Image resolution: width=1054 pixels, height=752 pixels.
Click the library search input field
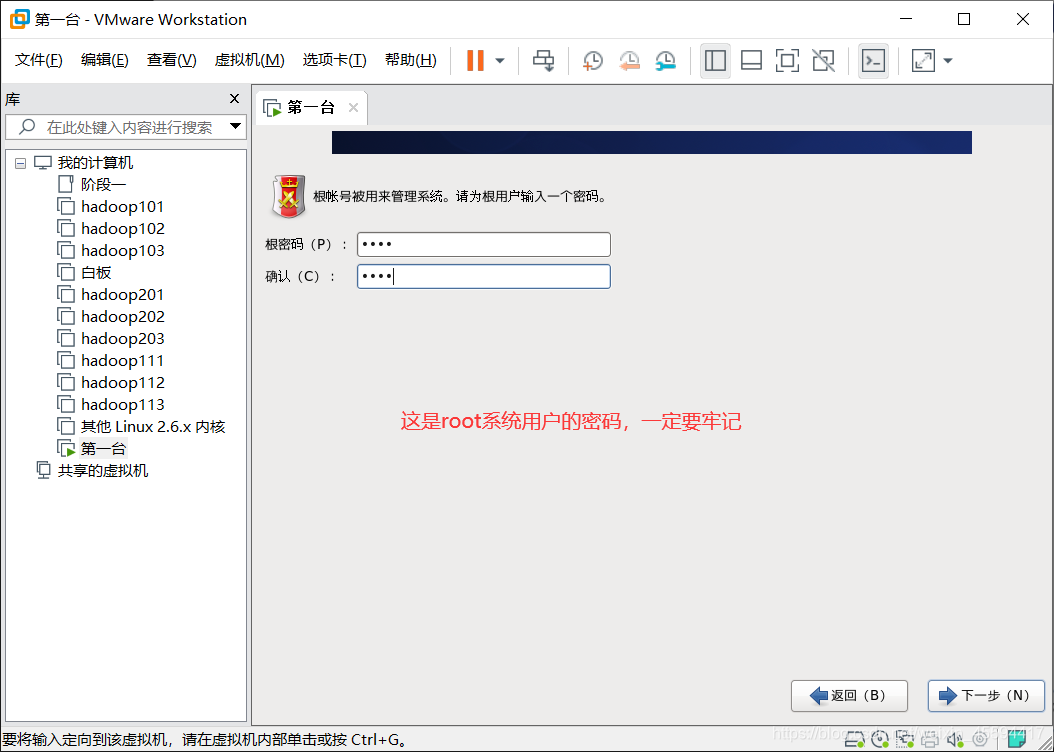tap(124, 127)
